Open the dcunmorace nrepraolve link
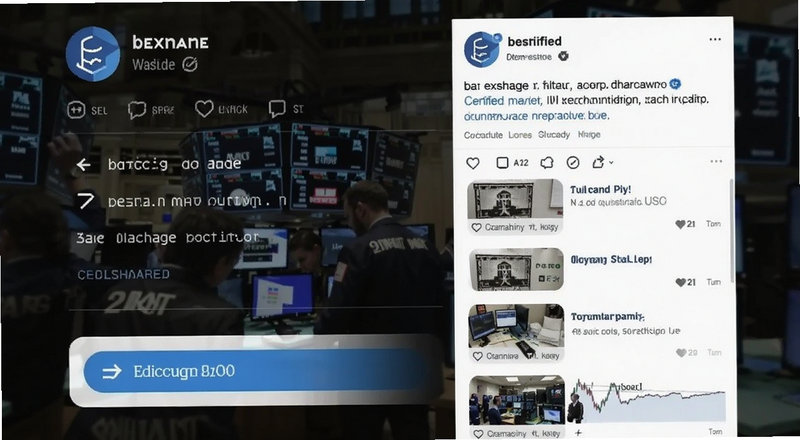Screen dimensions: 800x440 (536, 116)
